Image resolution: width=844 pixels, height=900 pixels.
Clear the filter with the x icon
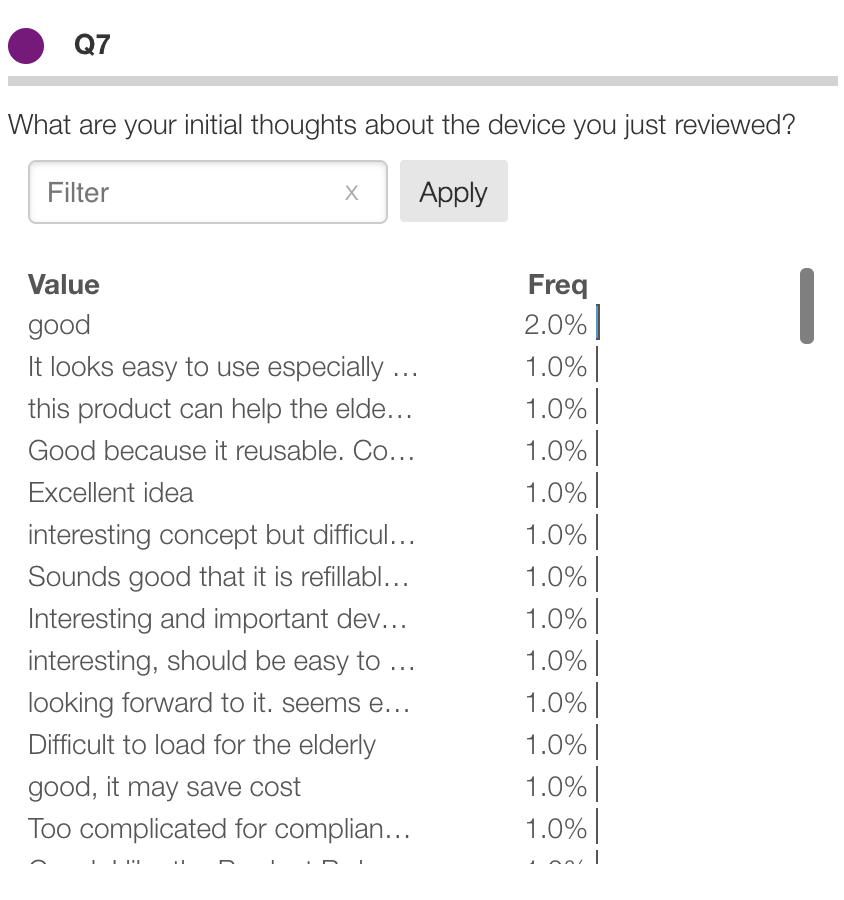351,193
